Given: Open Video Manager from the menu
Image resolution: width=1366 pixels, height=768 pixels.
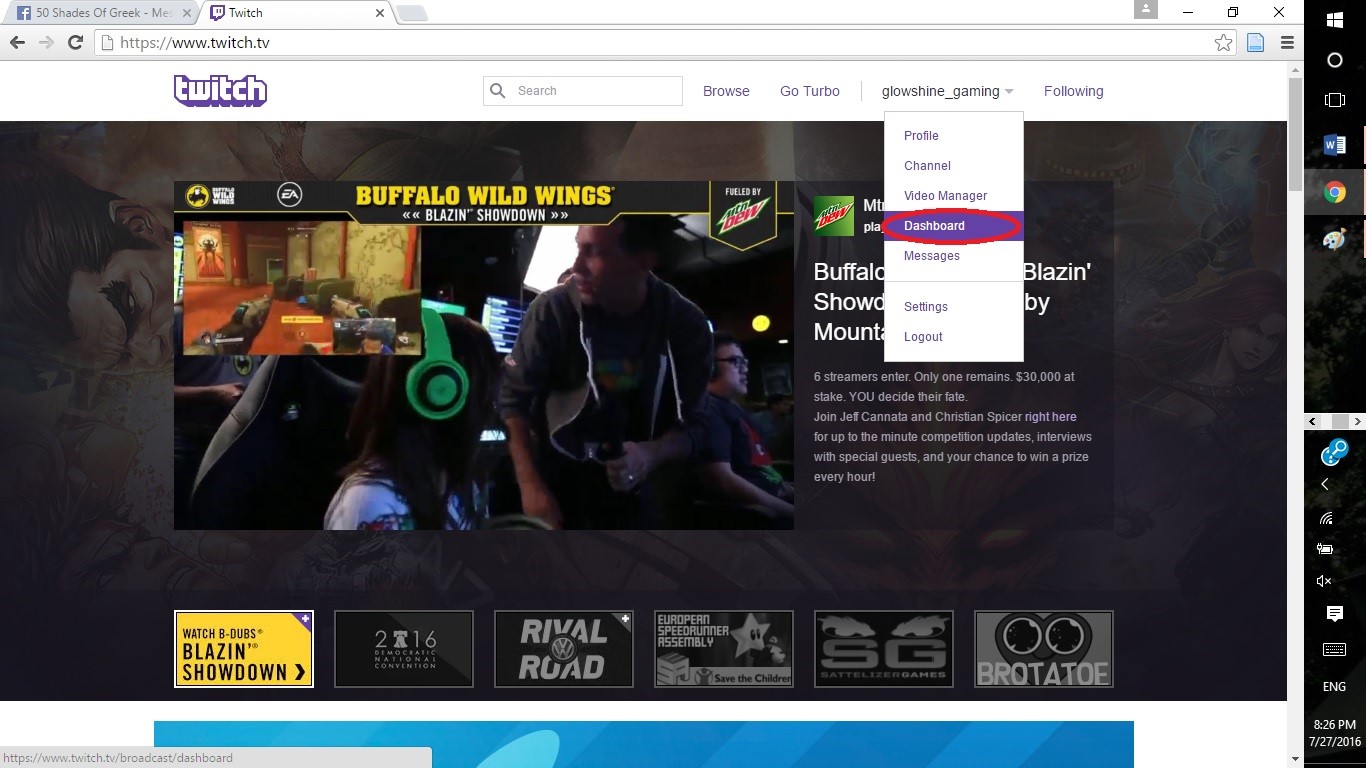Looking at the screenshot, I should (945, 196).
